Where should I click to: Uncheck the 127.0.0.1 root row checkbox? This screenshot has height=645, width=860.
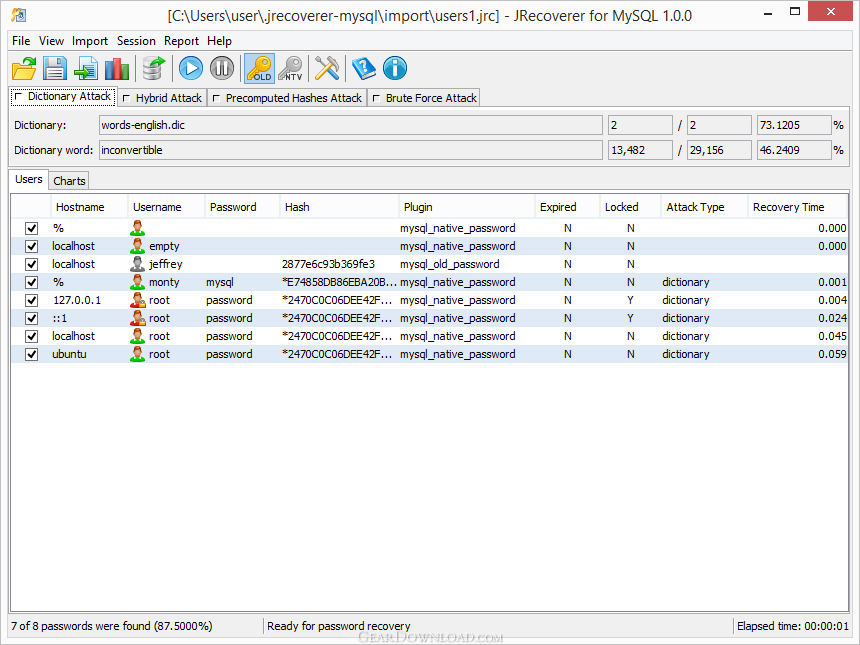coord(32,301)
